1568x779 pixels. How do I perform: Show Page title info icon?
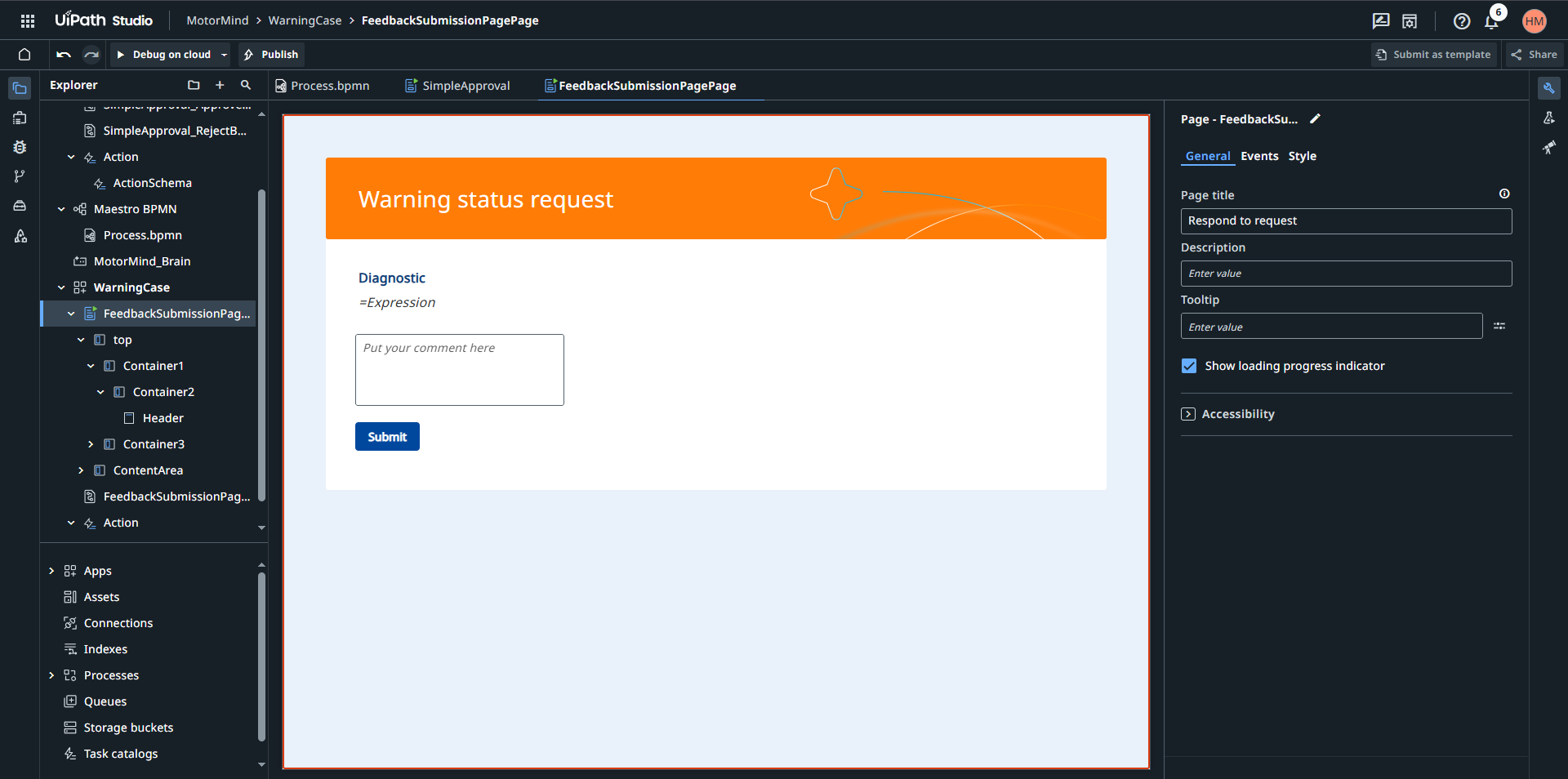coord(1504,194)
